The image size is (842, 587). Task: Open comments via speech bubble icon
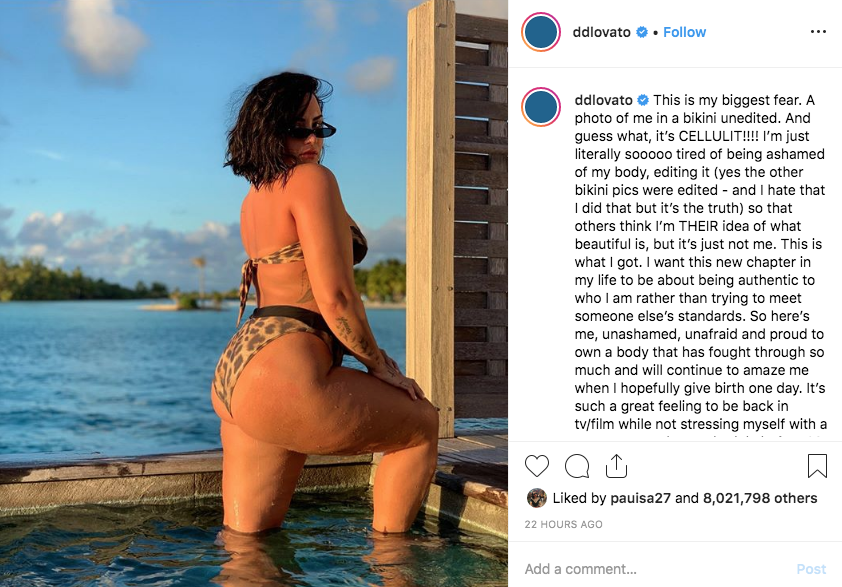(x=577, y=466)
